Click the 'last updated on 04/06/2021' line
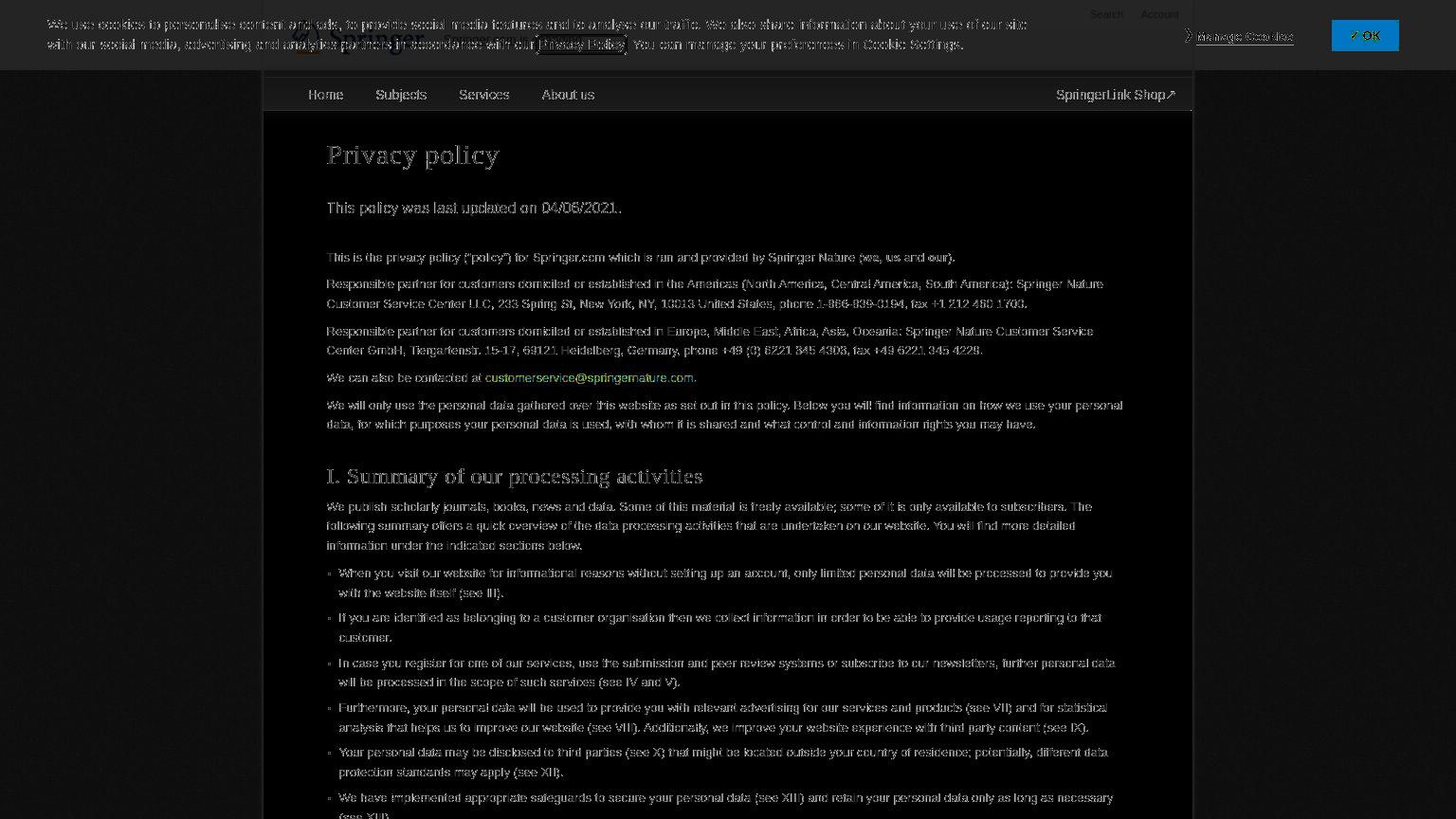Viewport: 1456px width, 819px height. point(474,208)
